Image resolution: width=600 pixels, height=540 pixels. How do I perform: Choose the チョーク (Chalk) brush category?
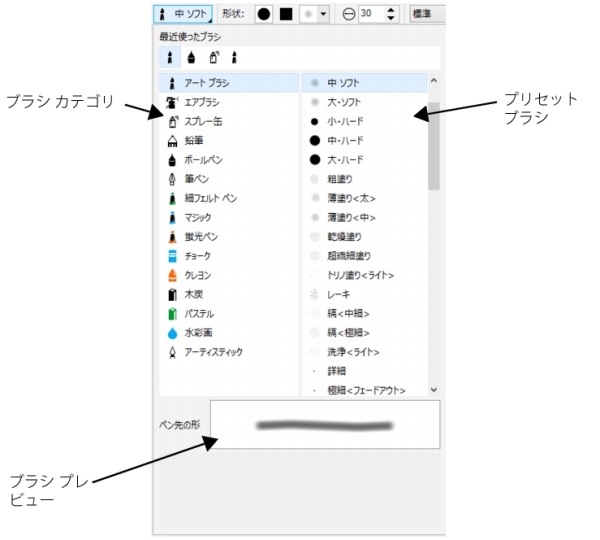pos(197,256)
